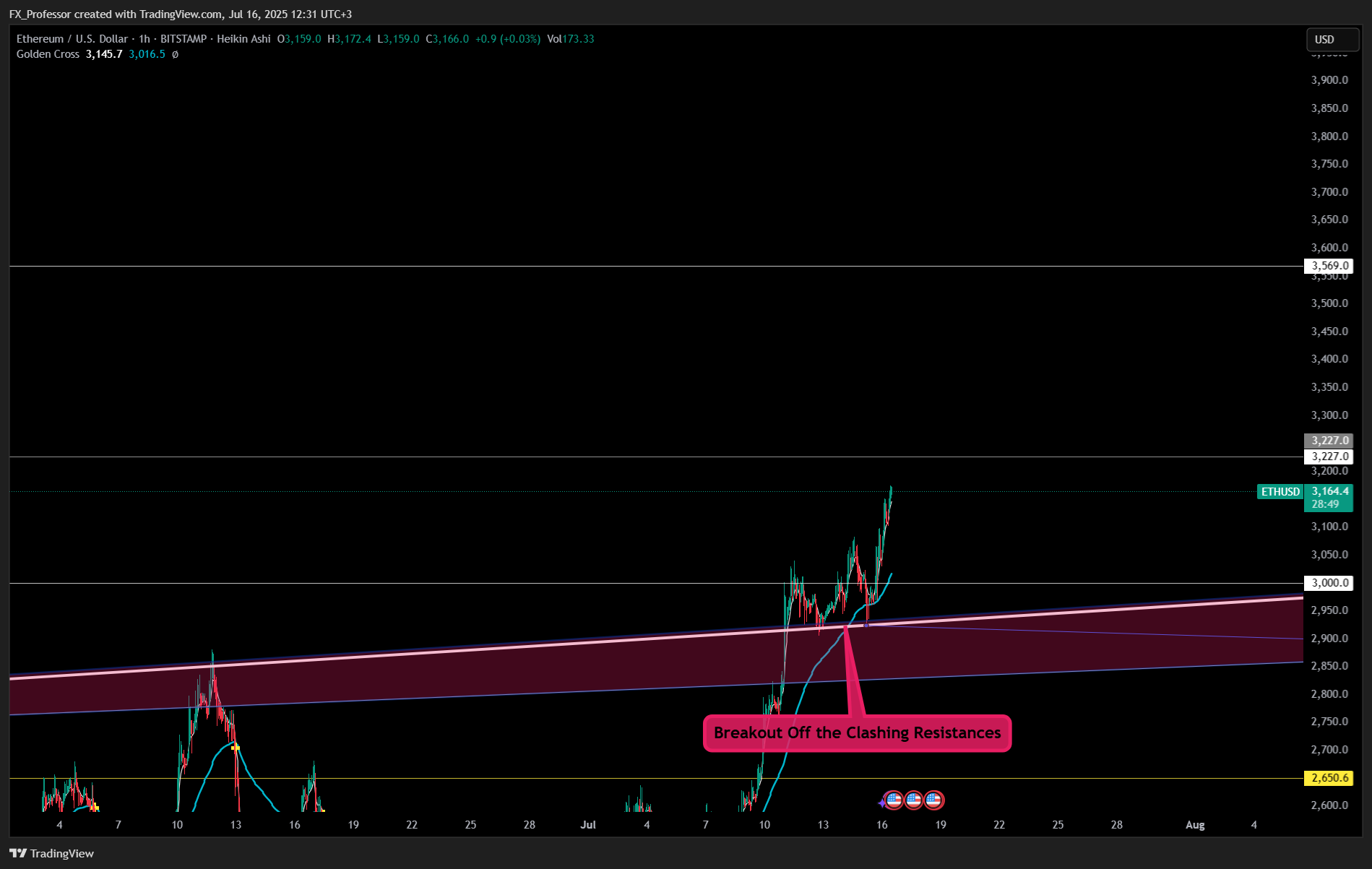Open the middle US flag economic event
This screenshot has width=1372, height=869.
(914, 800)
